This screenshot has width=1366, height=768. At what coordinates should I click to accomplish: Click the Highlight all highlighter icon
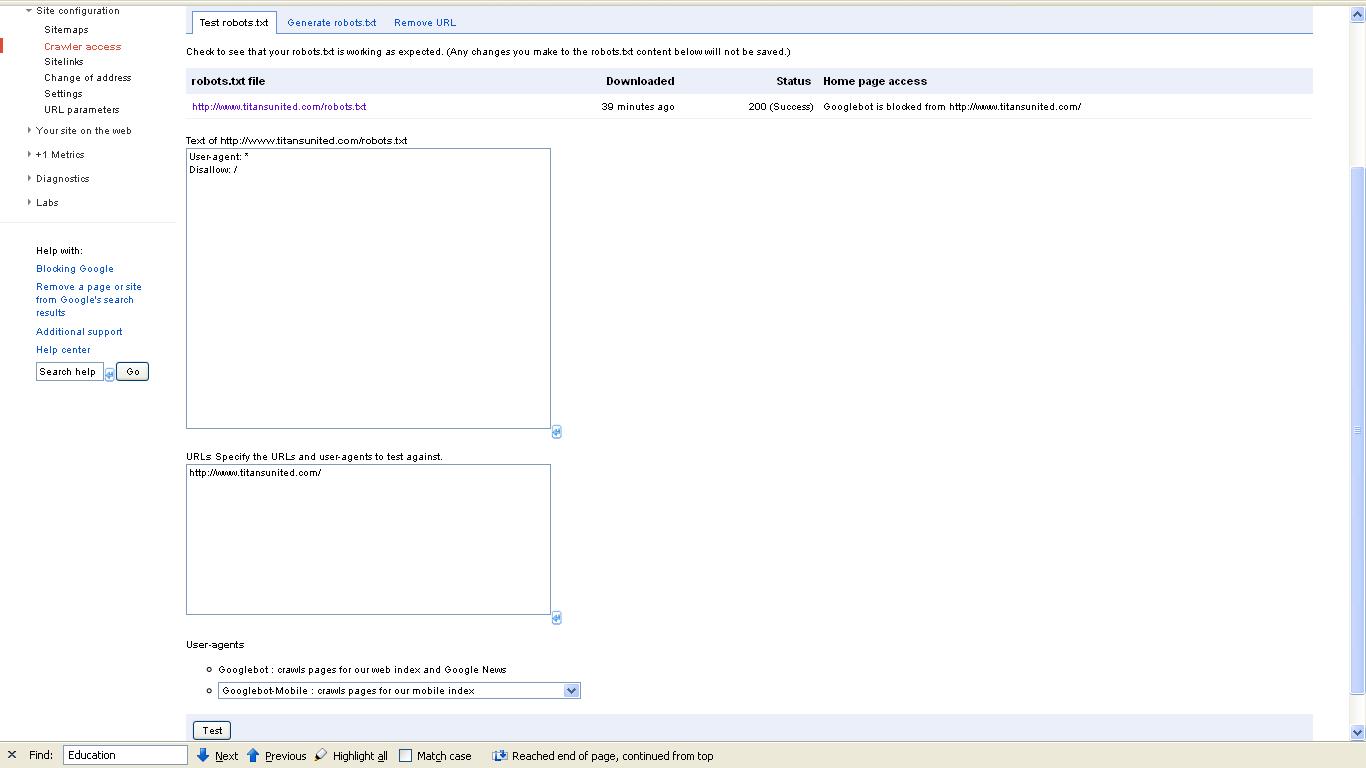click(321, 756)
